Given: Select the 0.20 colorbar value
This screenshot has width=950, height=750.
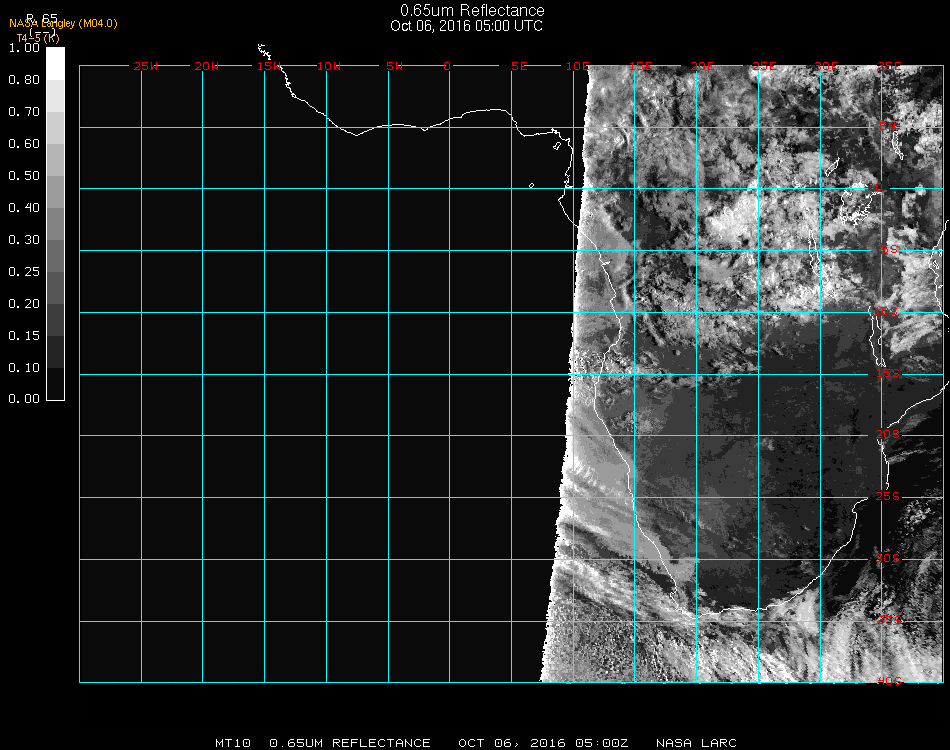Looking at the screenshot, I should pyautogui.click(x=24, y=304).
